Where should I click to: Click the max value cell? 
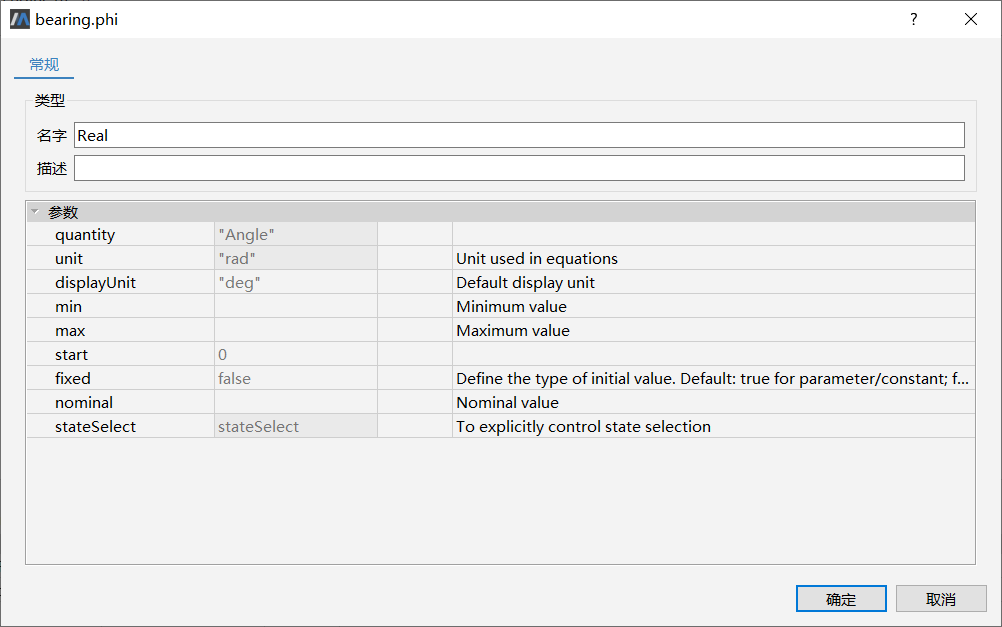coord(295,330)
